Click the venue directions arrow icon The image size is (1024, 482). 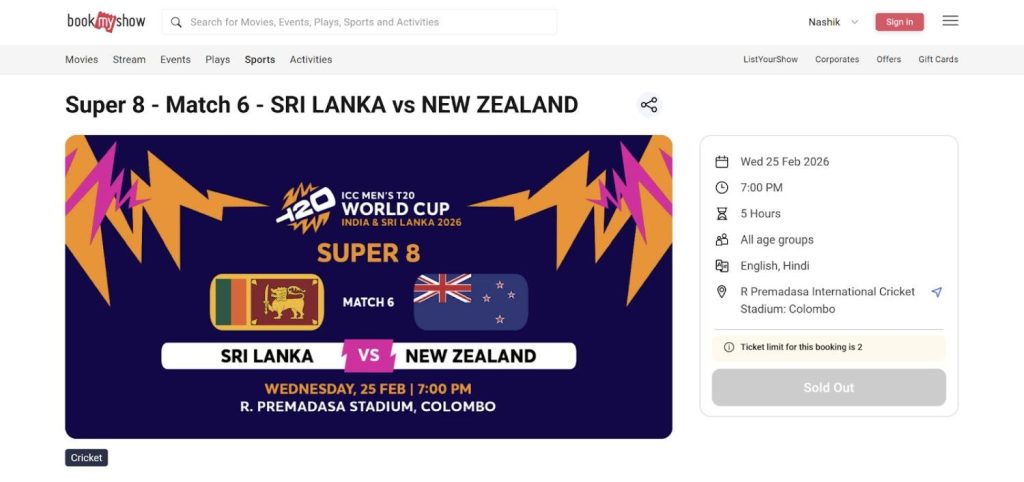click(x=936, y=292)
